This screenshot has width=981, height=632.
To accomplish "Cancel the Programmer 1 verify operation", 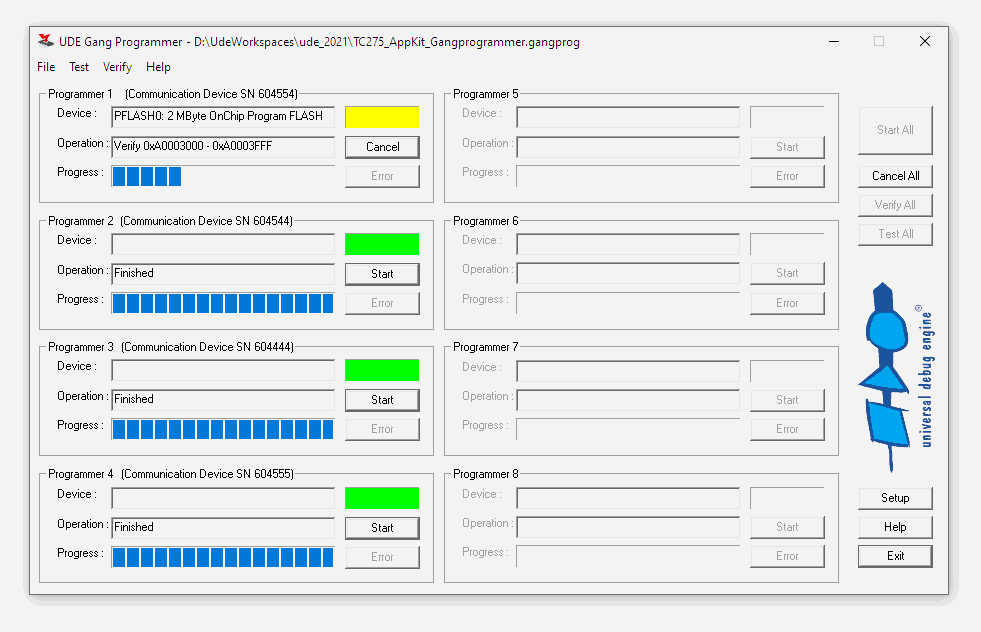I will [x=382, y=147].
